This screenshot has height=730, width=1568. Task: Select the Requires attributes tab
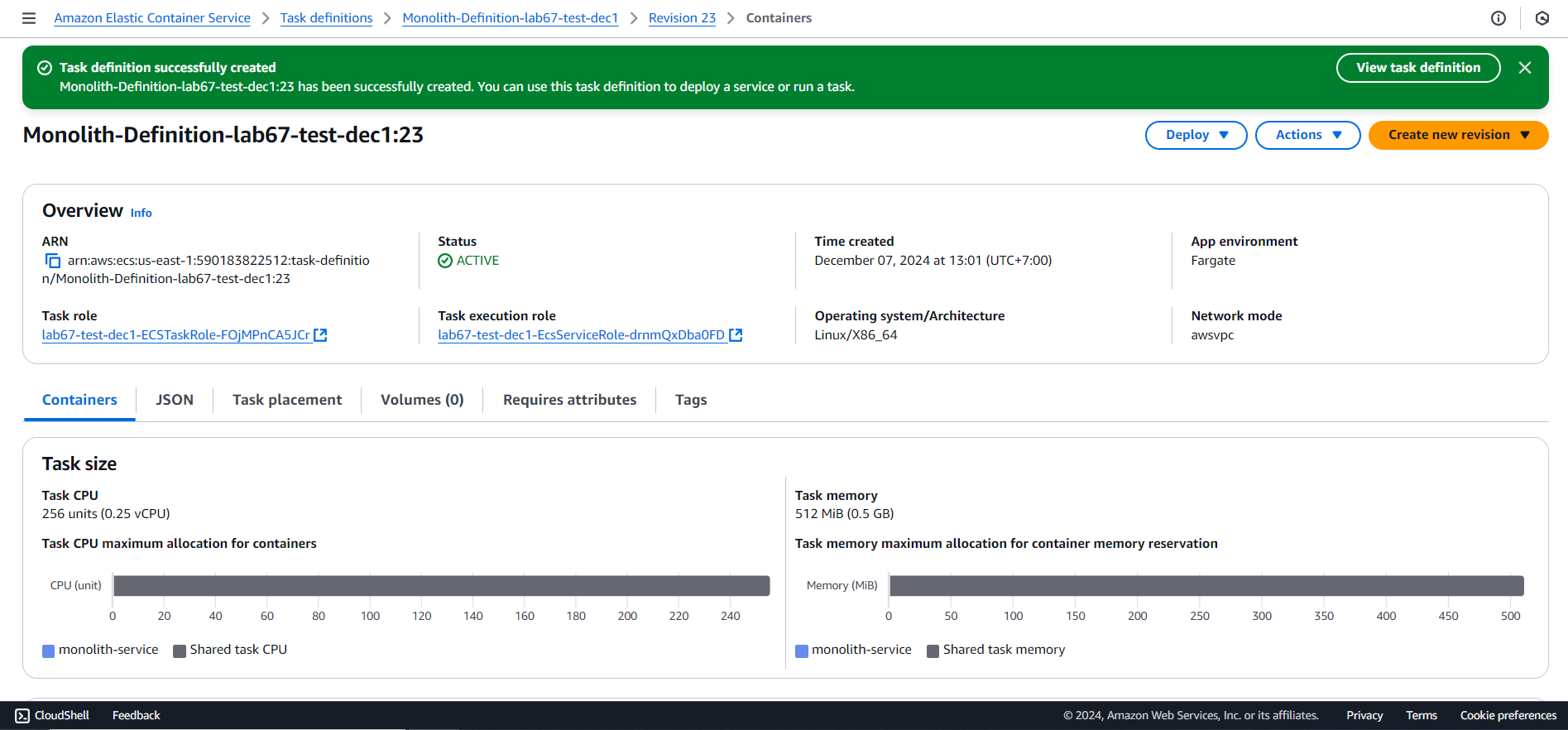[569, 400]
